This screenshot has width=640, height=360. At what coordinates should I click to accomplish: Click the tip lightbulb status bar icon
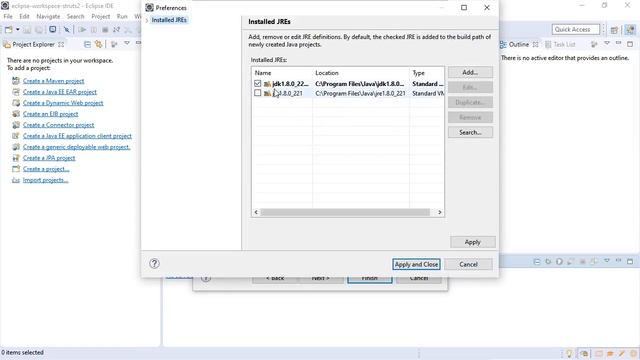(x=569, y=353)
